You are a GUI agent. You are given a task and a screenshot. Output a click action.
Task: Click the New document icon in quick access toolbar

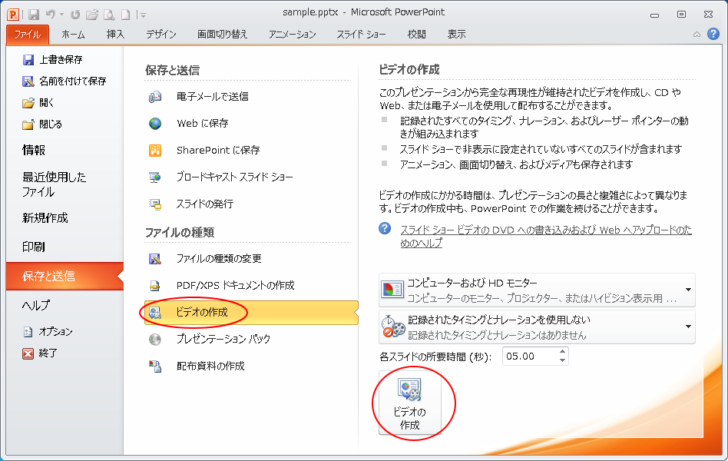click(125, 15)
